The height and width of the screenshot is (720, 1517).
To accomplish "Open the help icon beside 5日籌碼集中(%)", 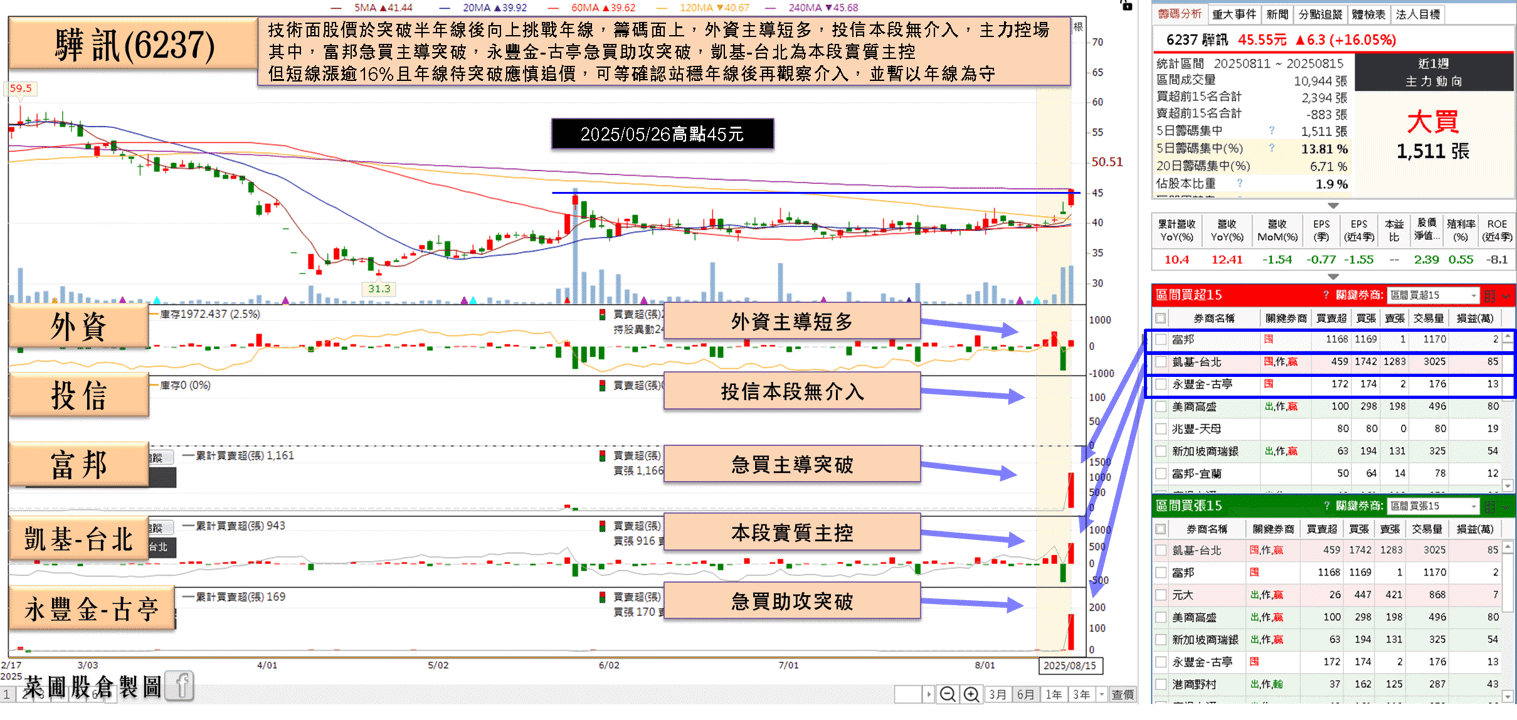I will tap(1272, 148).
